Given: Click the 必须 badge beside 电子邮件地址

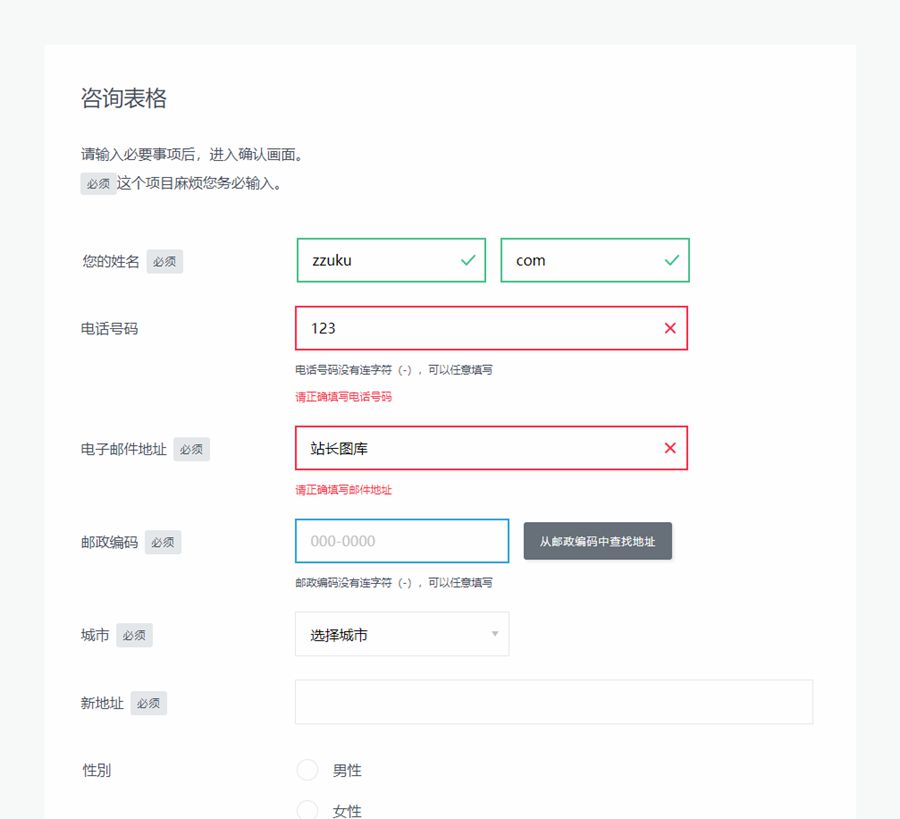Looking at the screenshot, I should pyautogui.click(x=191, y=450).
